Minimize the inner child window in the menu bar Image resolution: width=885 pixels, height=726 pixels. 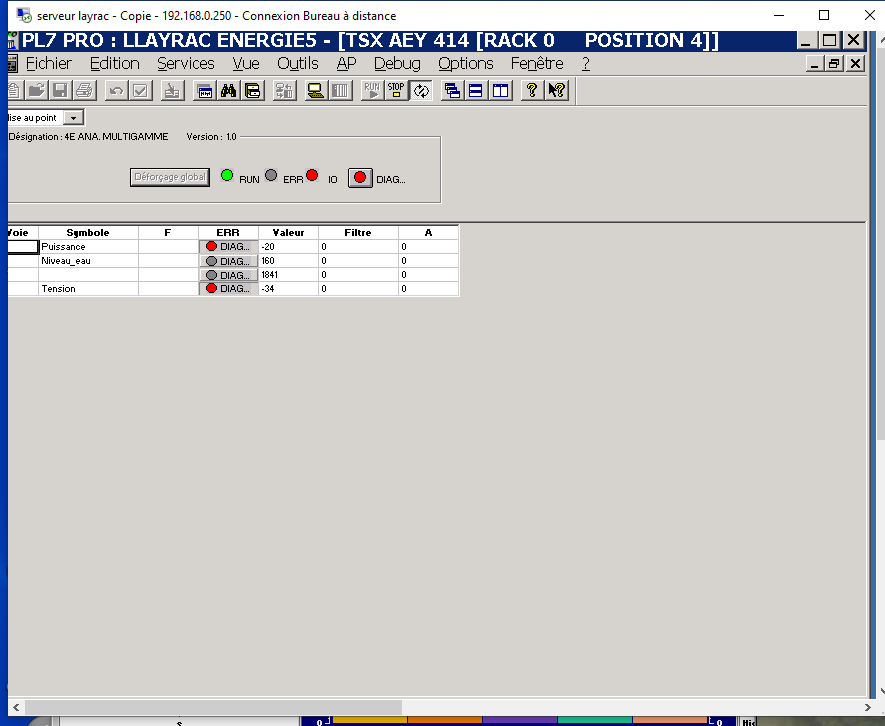[814, 64]
